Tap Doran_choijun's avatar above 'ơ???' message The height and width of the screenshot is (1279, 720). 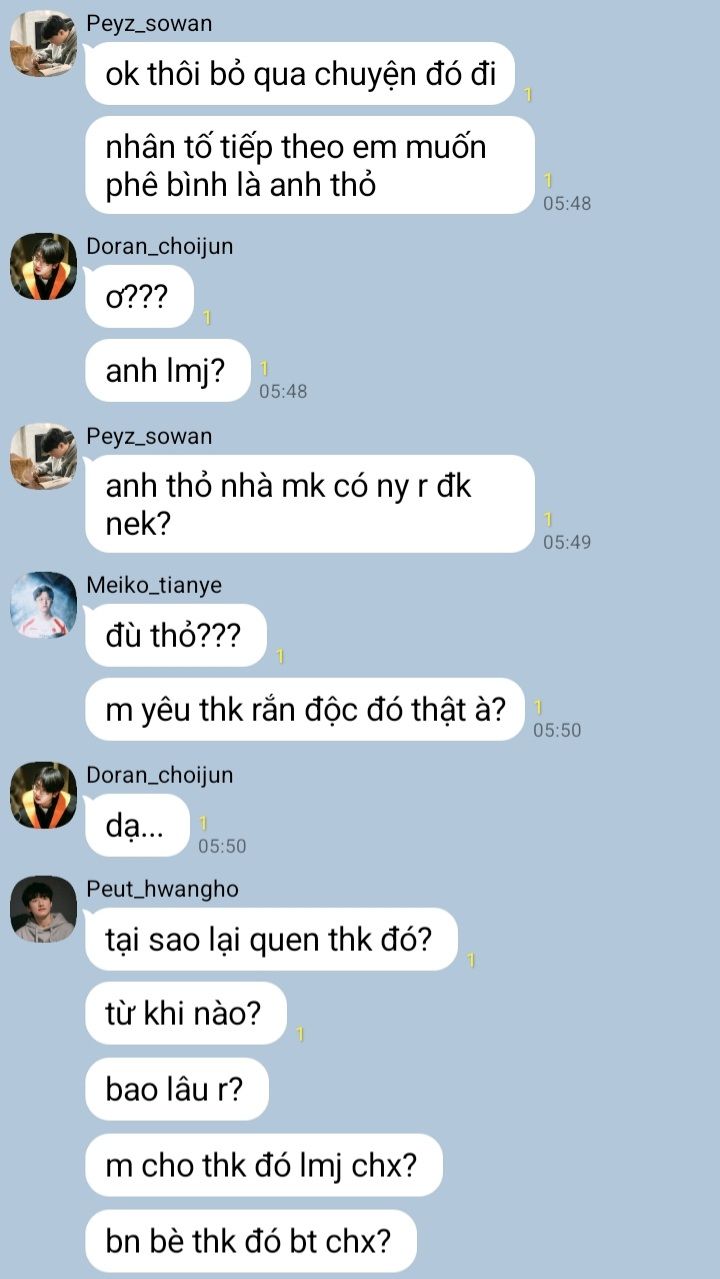pyautogui.click(x=43, y=266)
